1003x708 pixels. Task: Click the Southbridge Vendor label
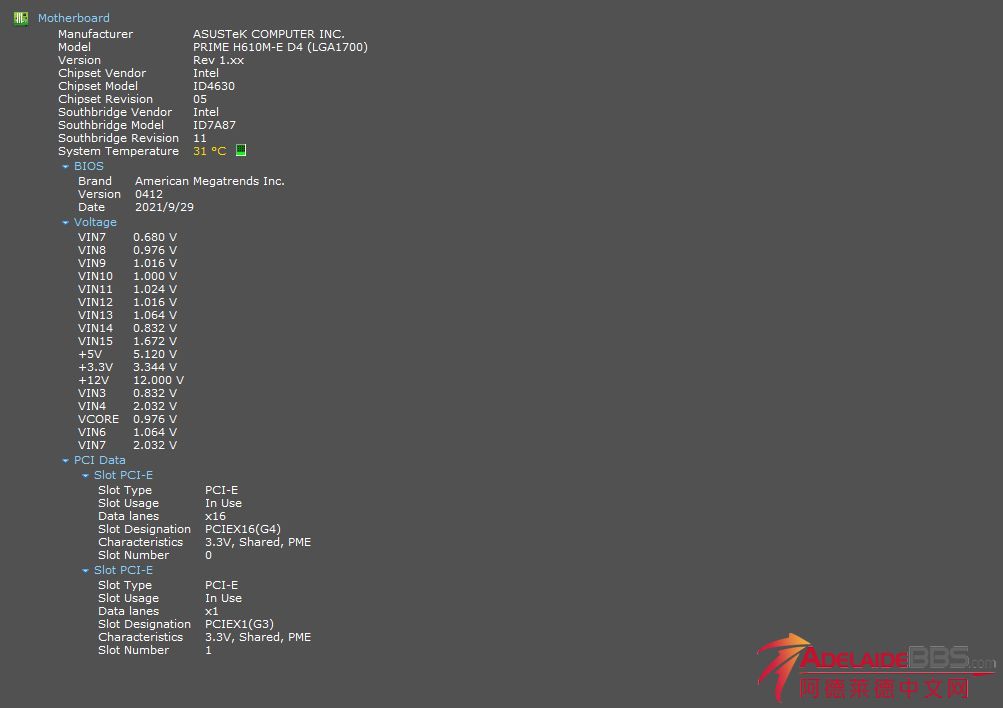pyautogui.click(x=115, y=112)
